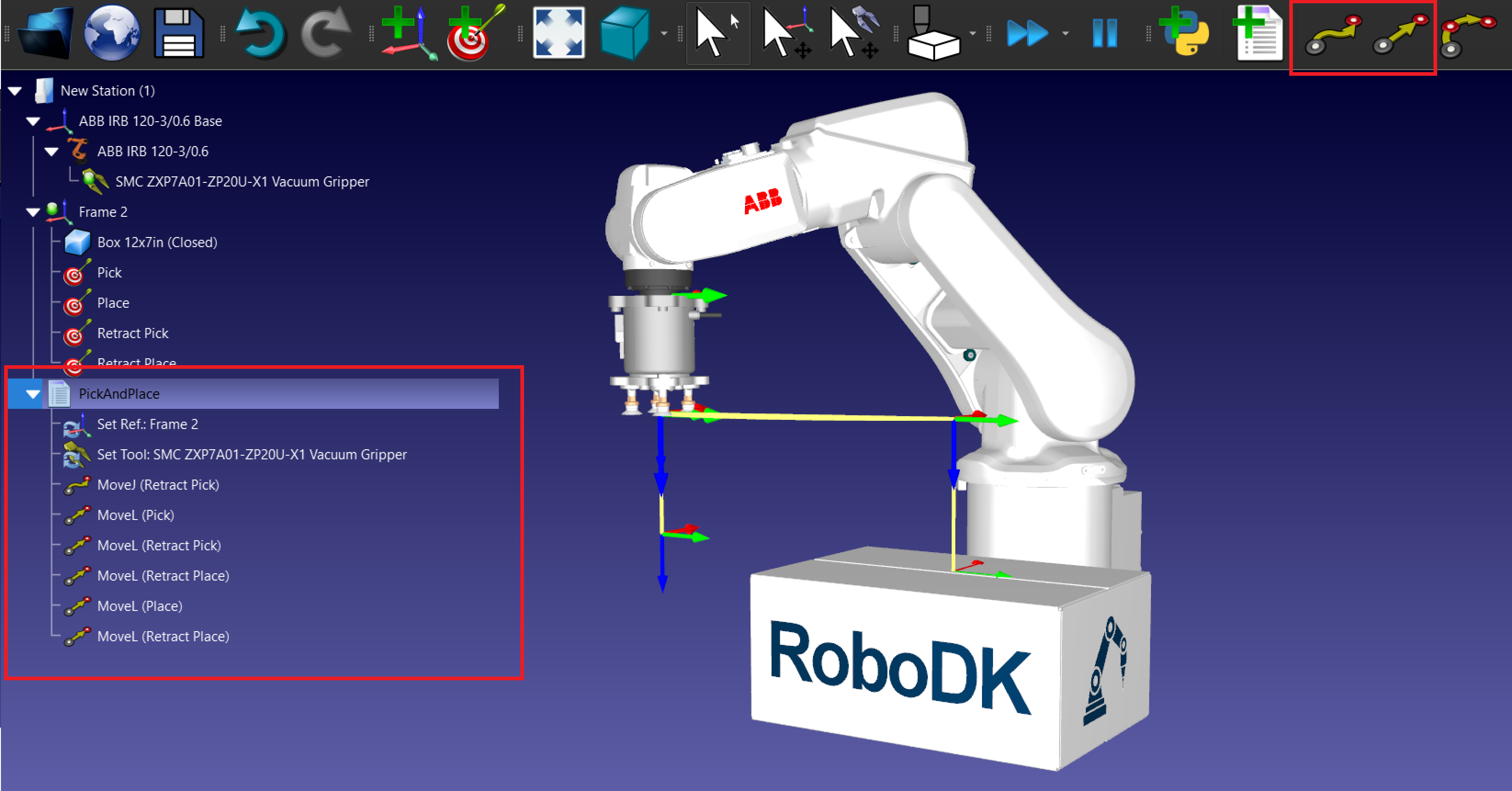Add a Python program icon
The height and width of the screenshot is (791, 1512).
[1185, 32]
